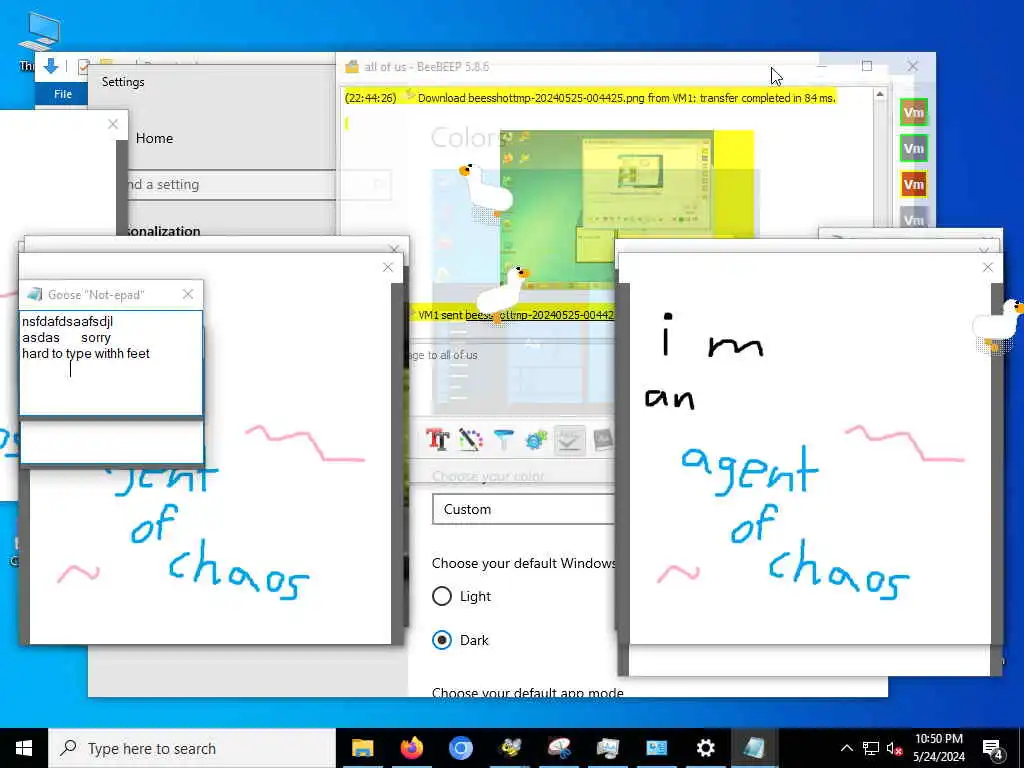
Task: Click the BeeBEEP window title icon
Action: [352, 67]
